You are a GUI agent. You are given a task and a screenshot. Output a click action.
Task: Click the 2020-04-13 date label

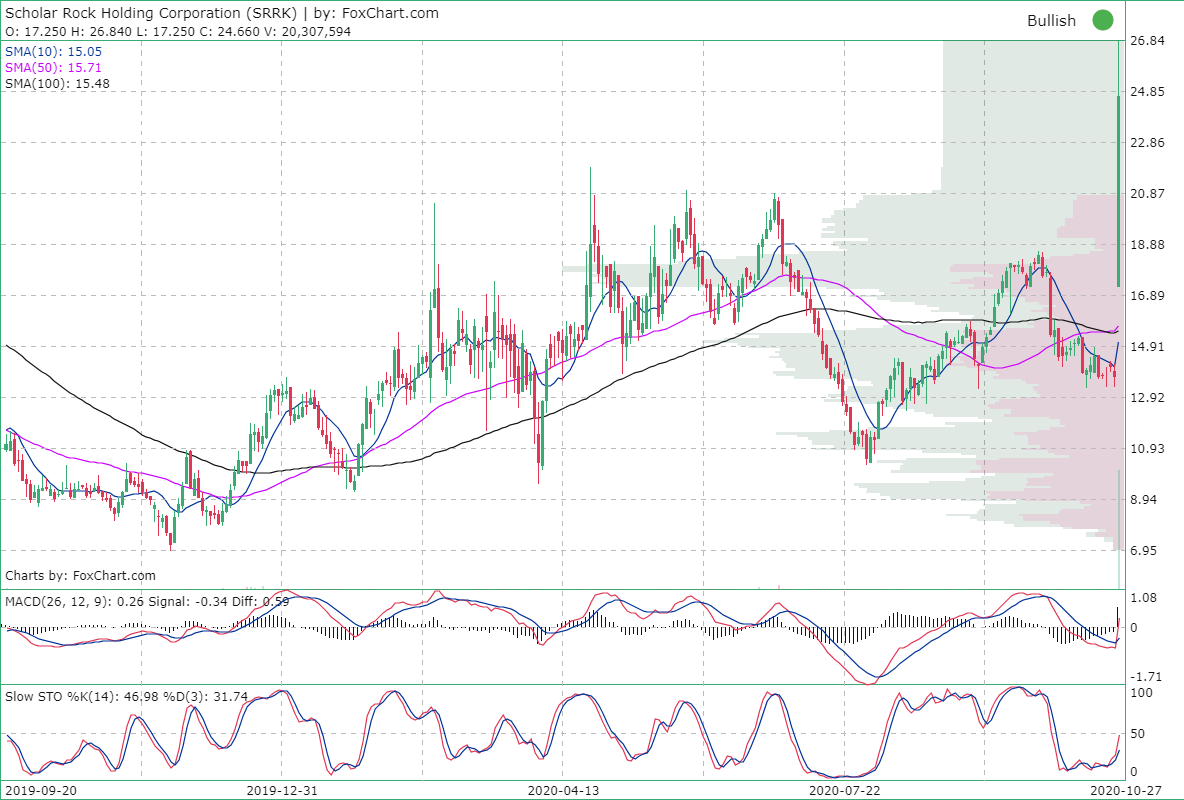point(563,790)
